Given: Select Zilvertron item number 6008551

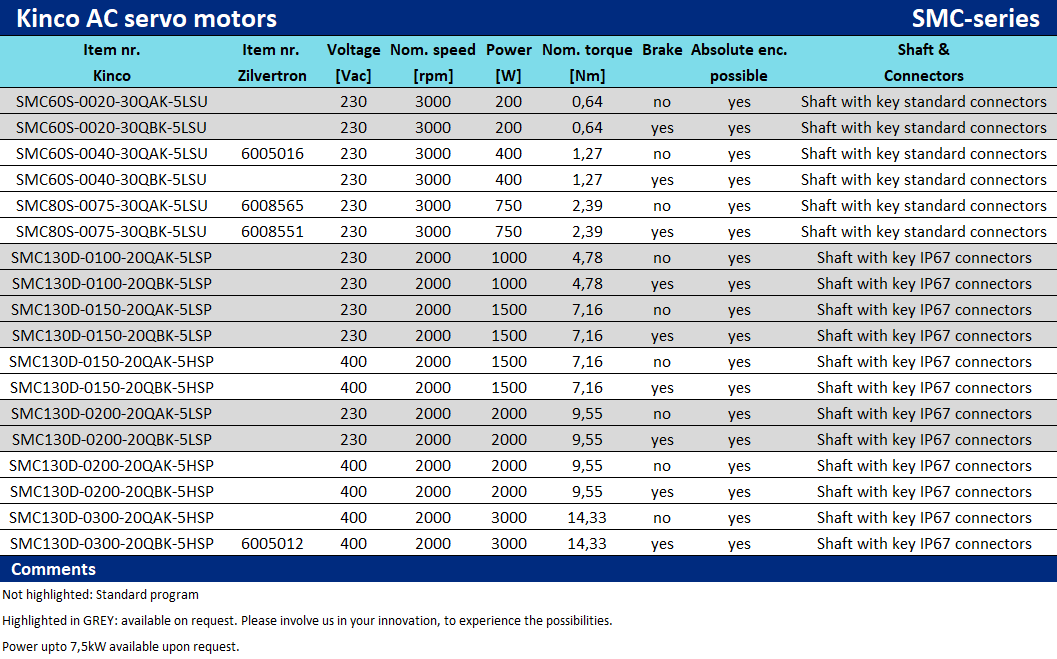Looking at the screenshot, I should (273, 232).
